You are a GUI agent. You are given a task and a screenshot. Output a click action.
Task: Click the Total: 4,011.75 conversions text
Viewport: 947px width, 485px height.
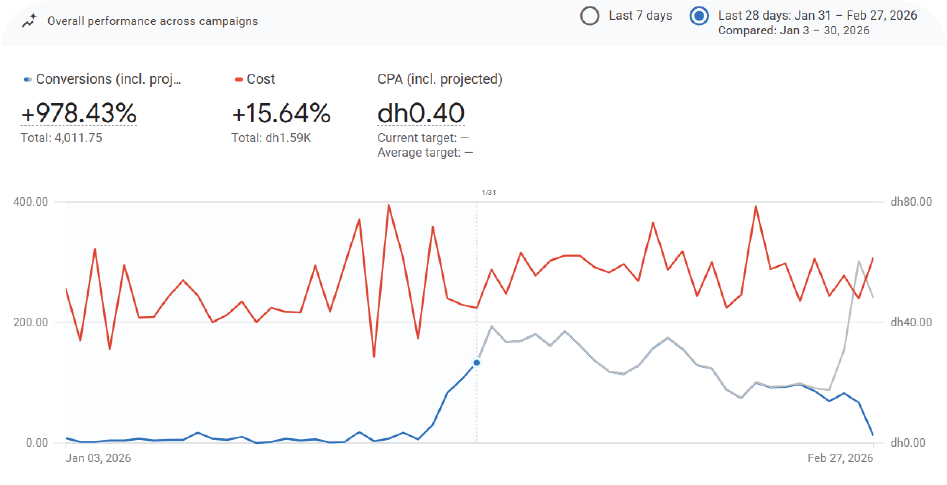click(61, 137)
